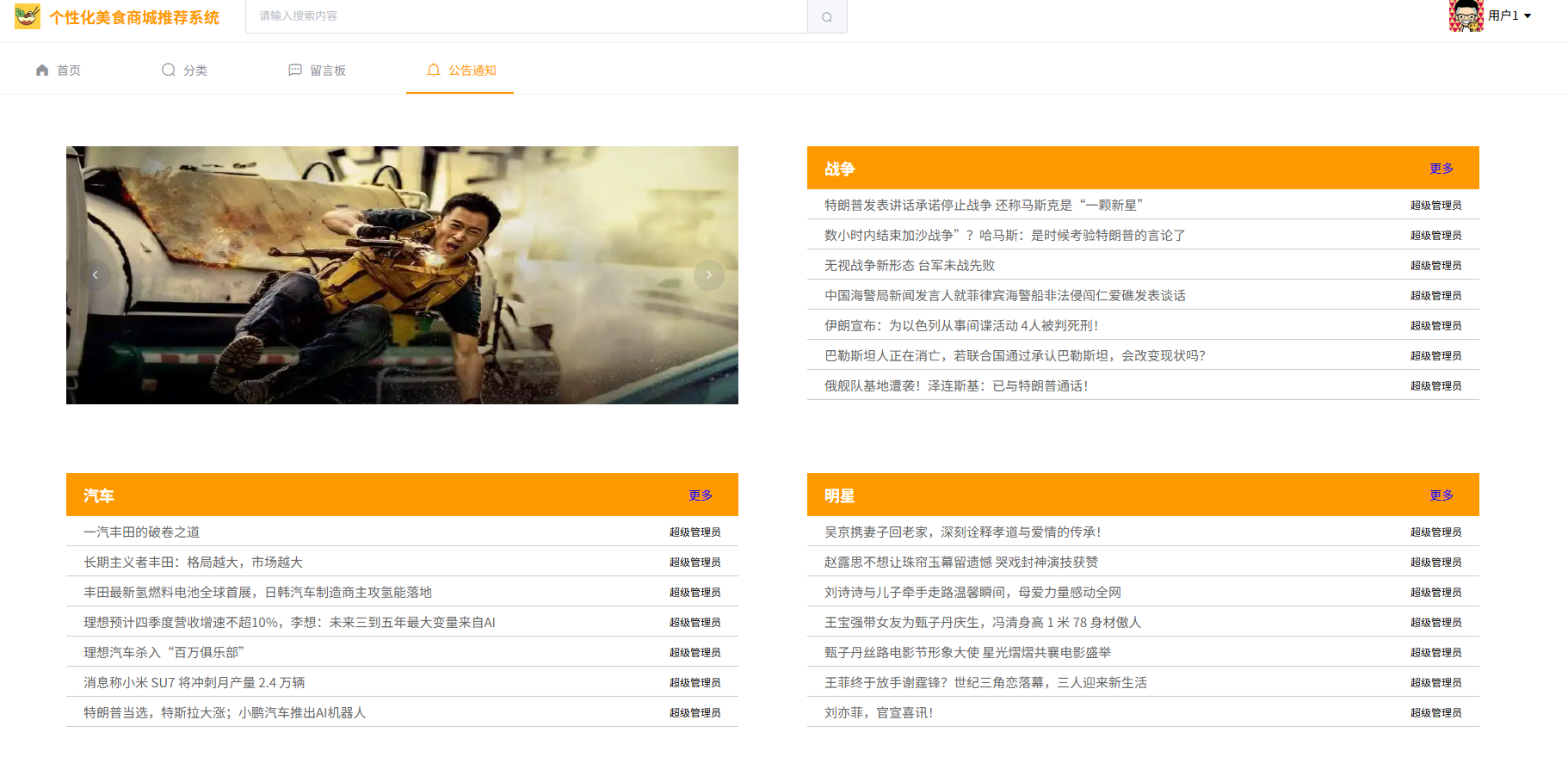Image resolution: width=1568 pixels, height=763 pixels.
Task: Click the 首页 home icon
Action: (x=42, y=70)
